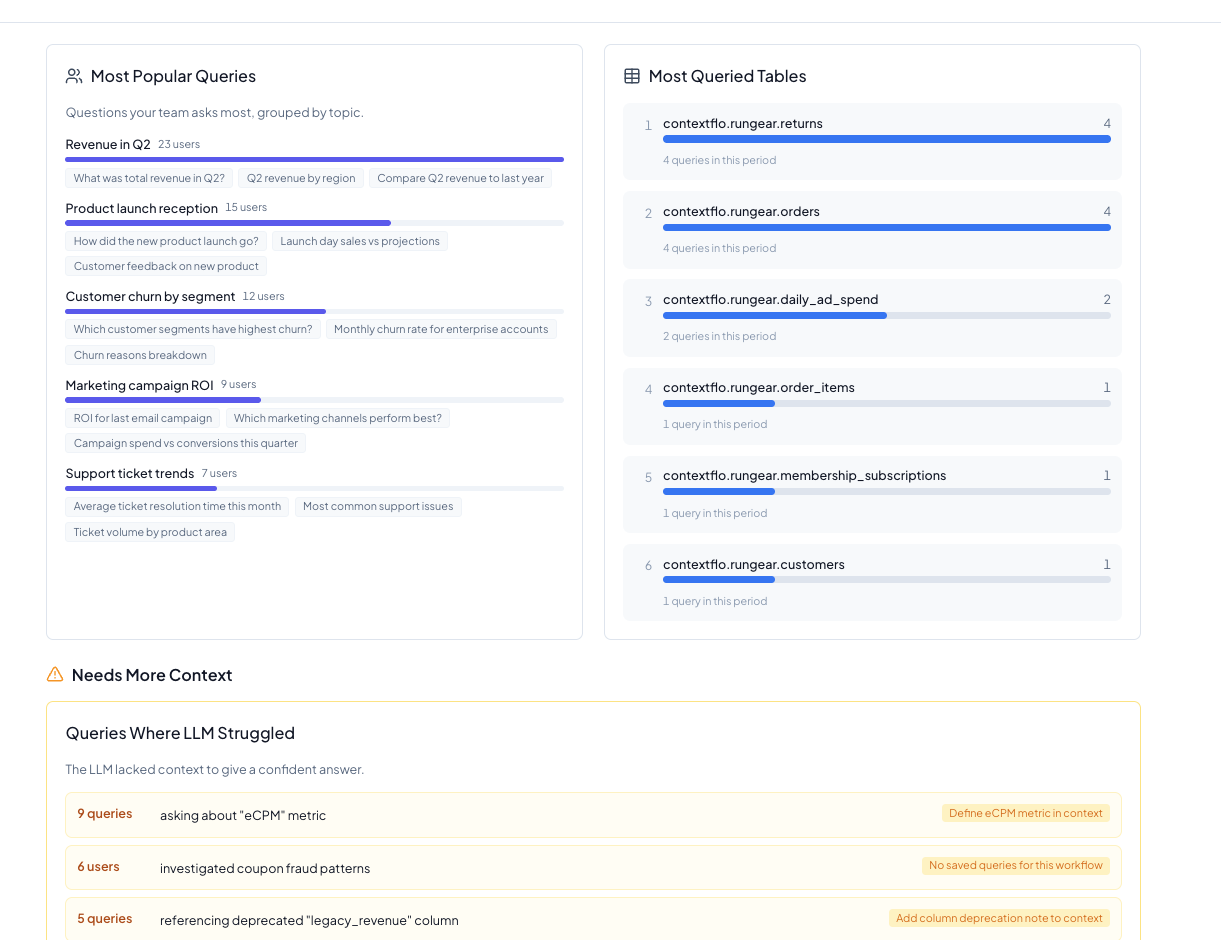Click the 'Support ticket trends' topic heading

tap(130, 473)
